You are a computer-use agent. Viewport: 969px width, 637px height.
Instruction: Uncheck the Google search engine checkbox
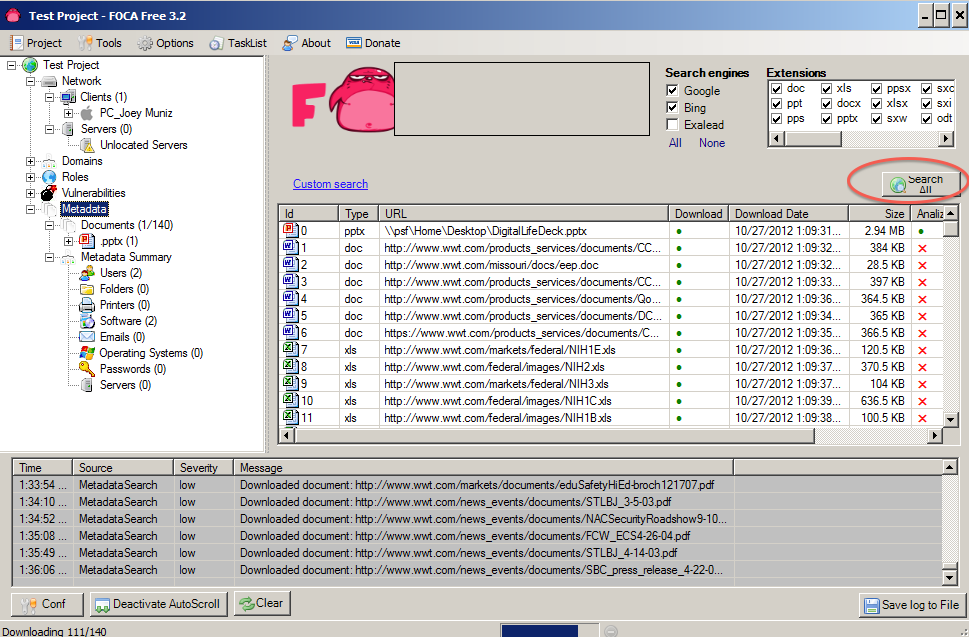point(673,91)
